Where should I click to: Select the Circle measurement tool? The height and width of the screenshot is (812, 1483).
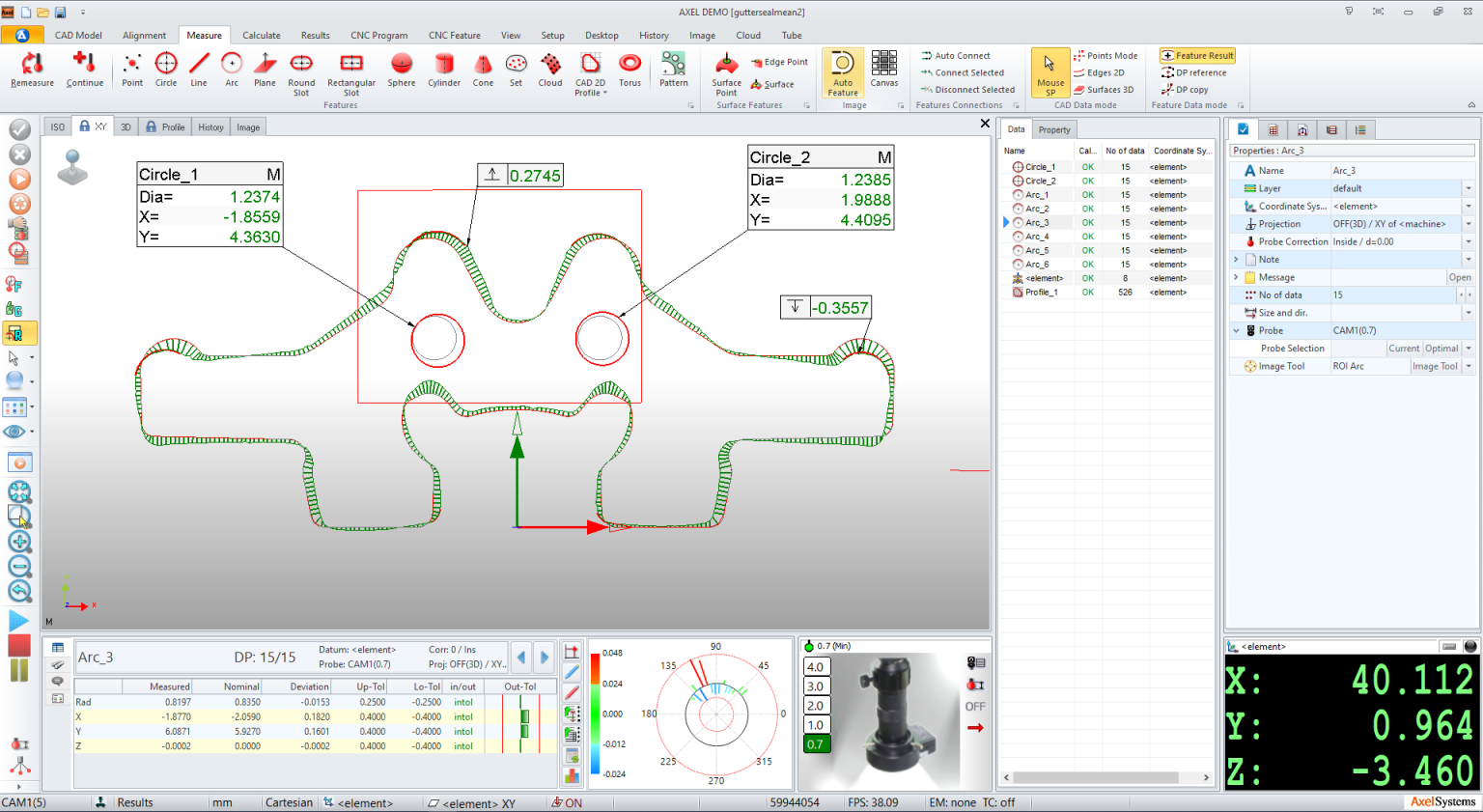click(166, 70)
